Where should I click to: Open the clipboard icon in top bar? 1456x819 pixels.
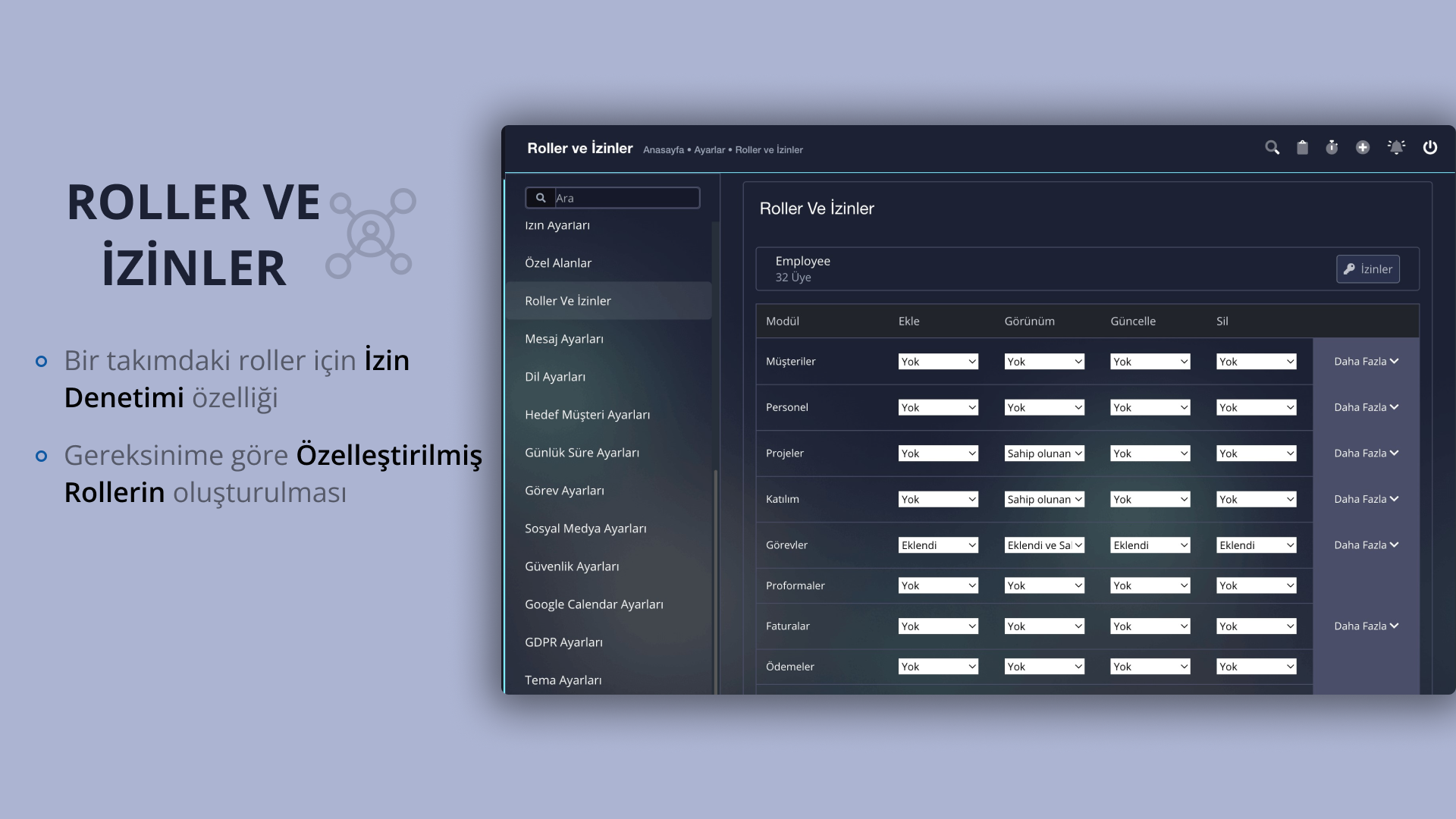1302,148
